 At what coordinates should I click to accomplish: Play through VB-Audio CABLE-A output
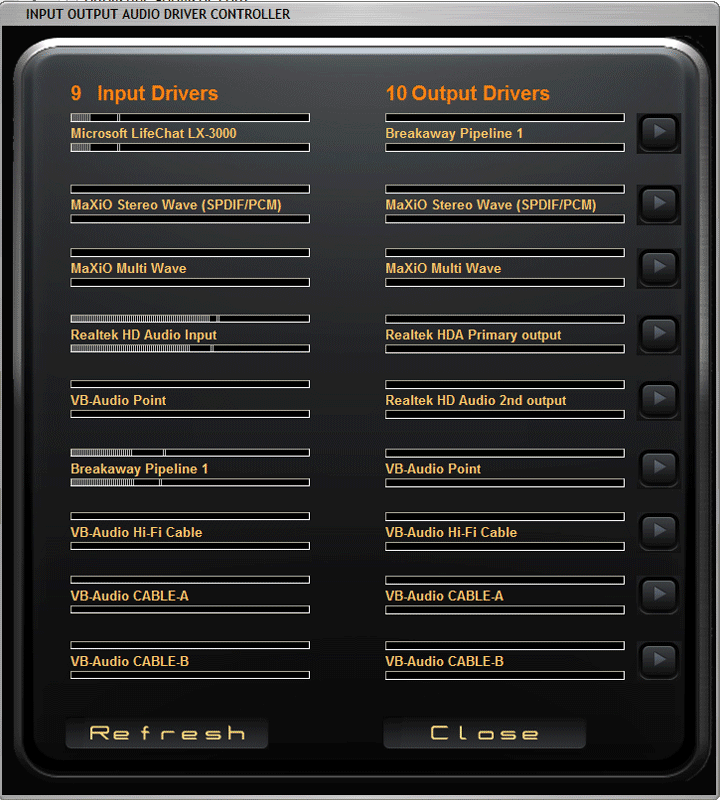658,595
